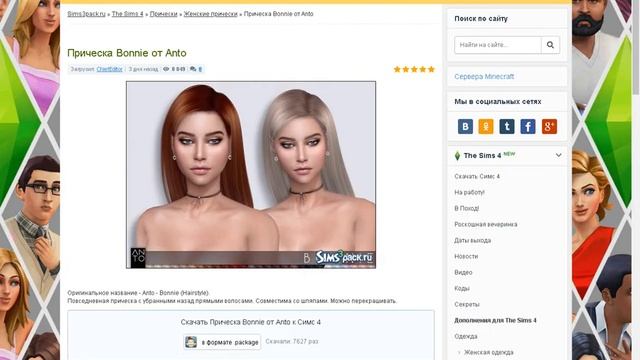The width and height of the screenshot is (640, 360).
Task: Open the Tumblr social icon
Action: point(507,127)
